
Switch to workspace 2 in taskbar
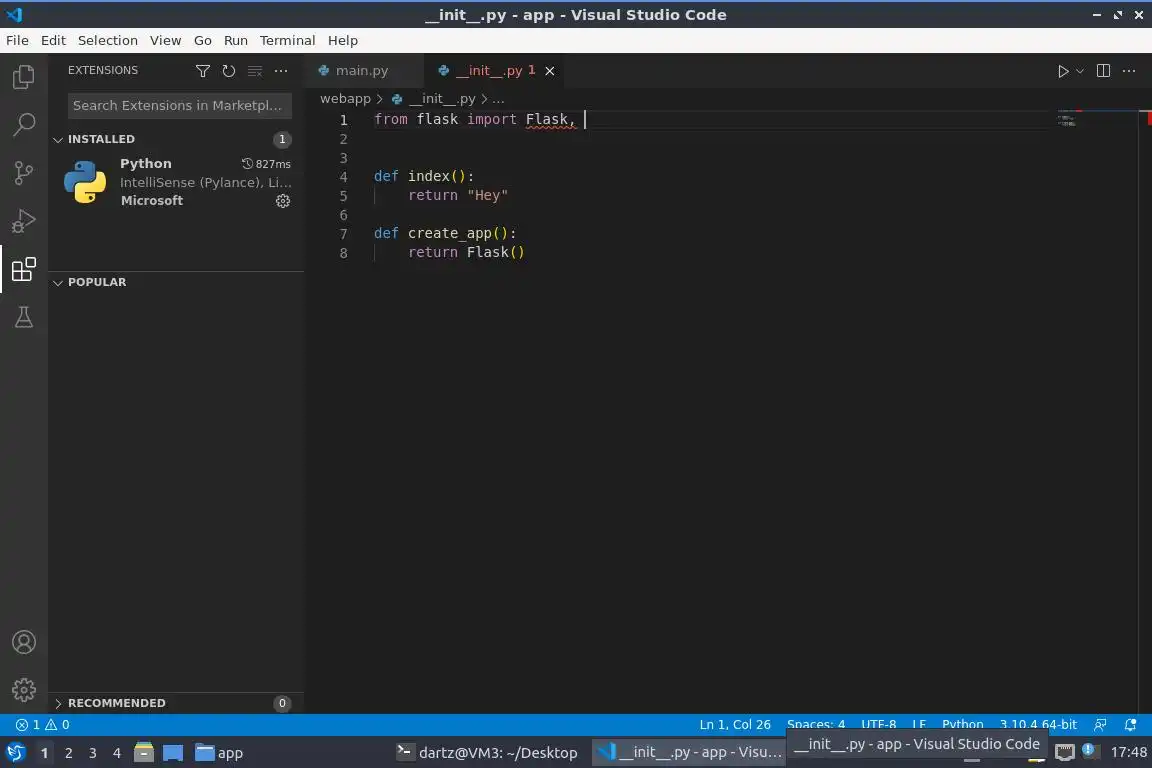tap(68, 753)
